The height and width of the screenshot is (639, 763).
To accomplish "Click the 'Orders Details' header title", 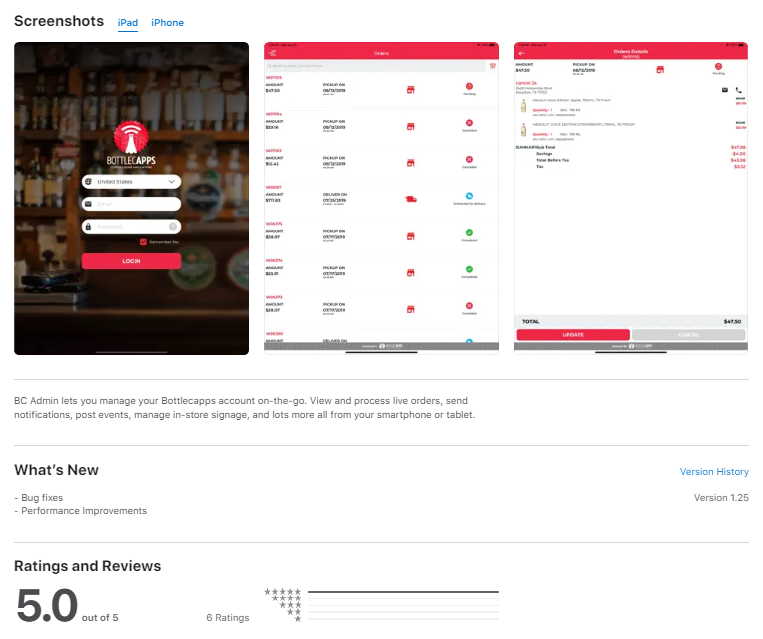I will click(x=630, y=51).
